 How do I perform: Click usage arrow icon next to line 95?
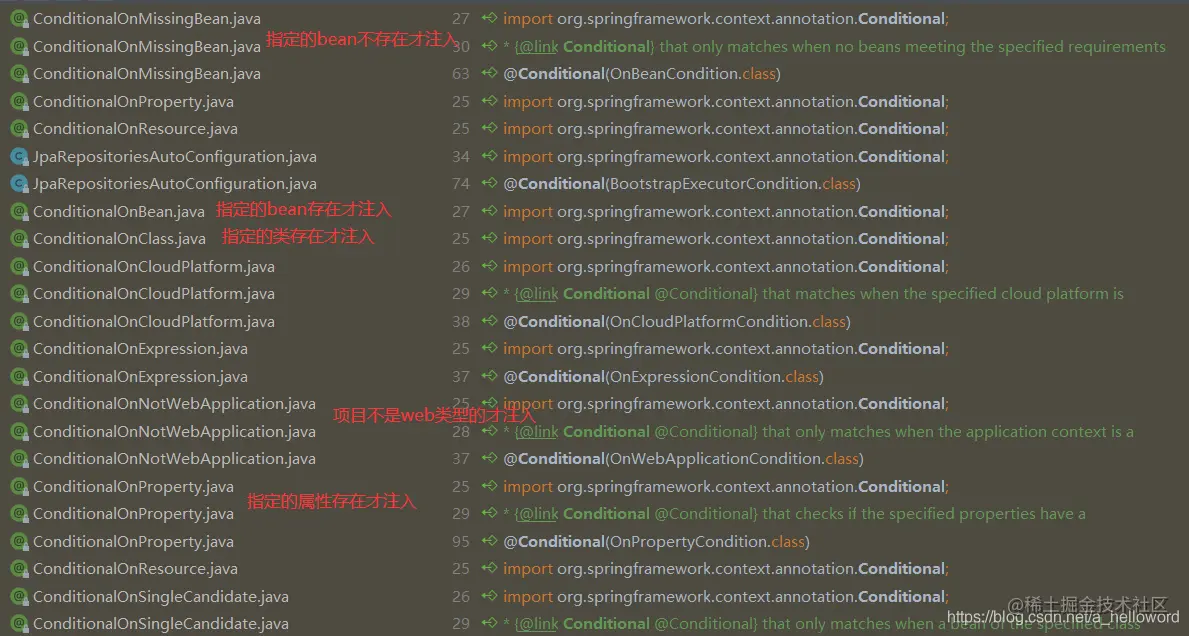click(x=490, y=541)
